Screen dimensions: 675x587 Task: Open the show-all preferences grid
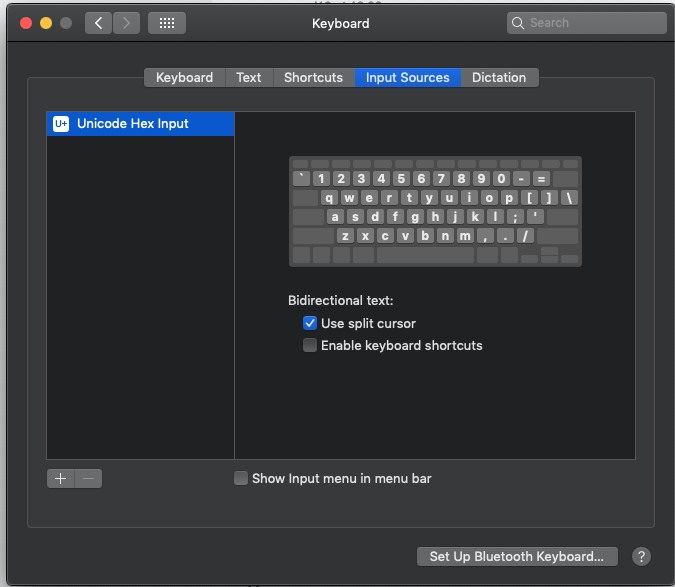[166, 22]
